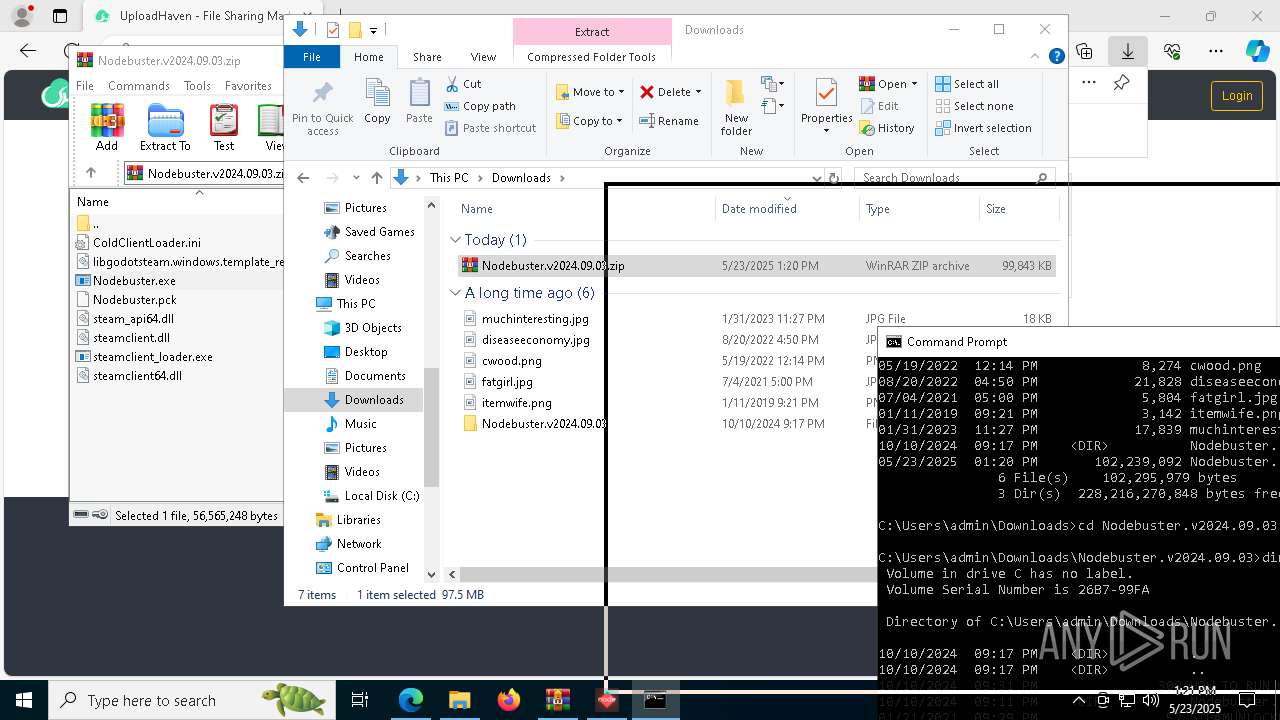This screenshot has width=1280, height=720.
Task: Open browser downloads icon in Edge toolbar
Action: coord(1128,51)
